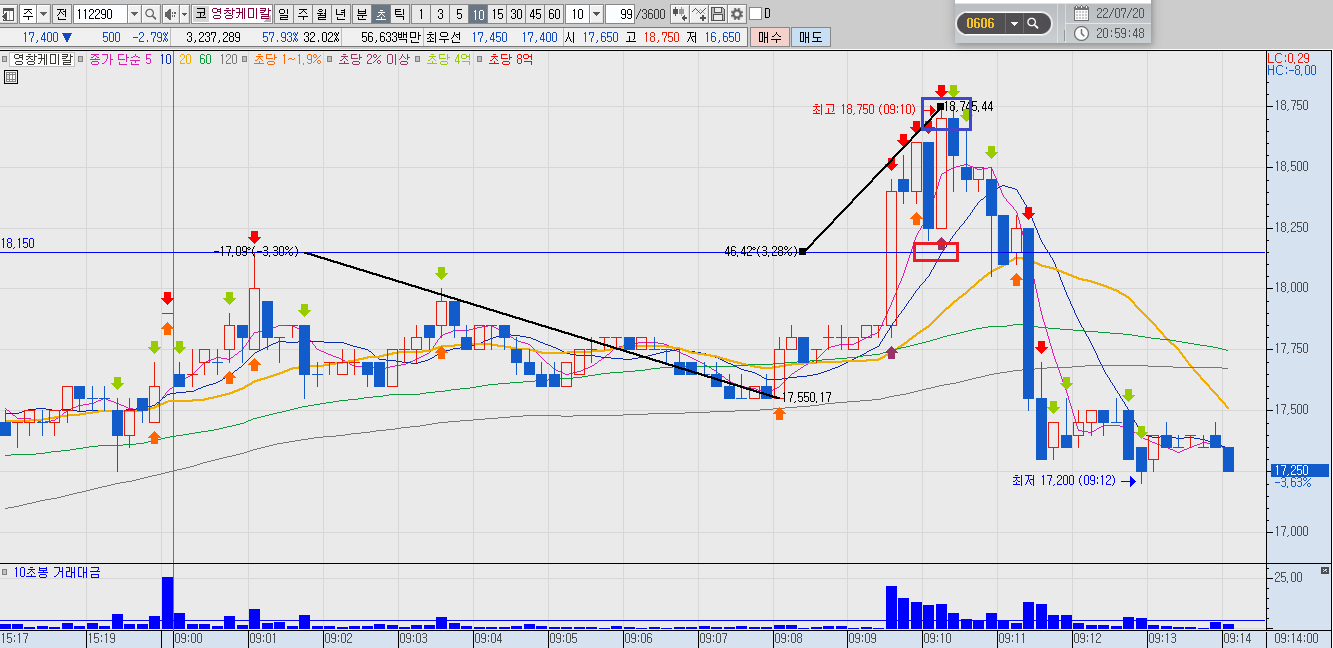Screen dimensions: 1333x648
Task: Click the speaker sound icon
Action: (170, 14)
